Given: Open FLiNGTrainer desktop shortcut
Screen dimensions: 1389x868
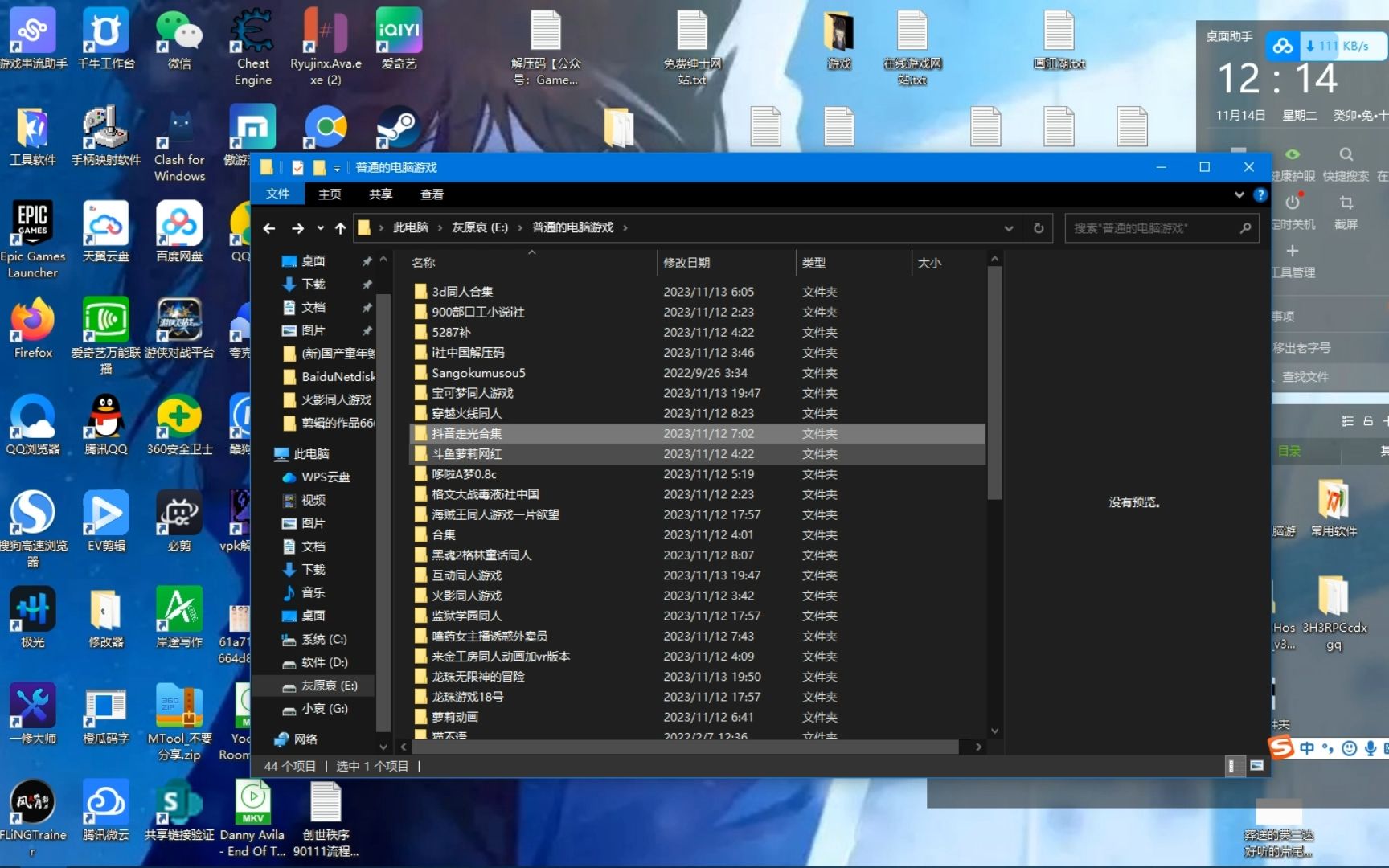Looking at the screenshot, I should (33, 818).
